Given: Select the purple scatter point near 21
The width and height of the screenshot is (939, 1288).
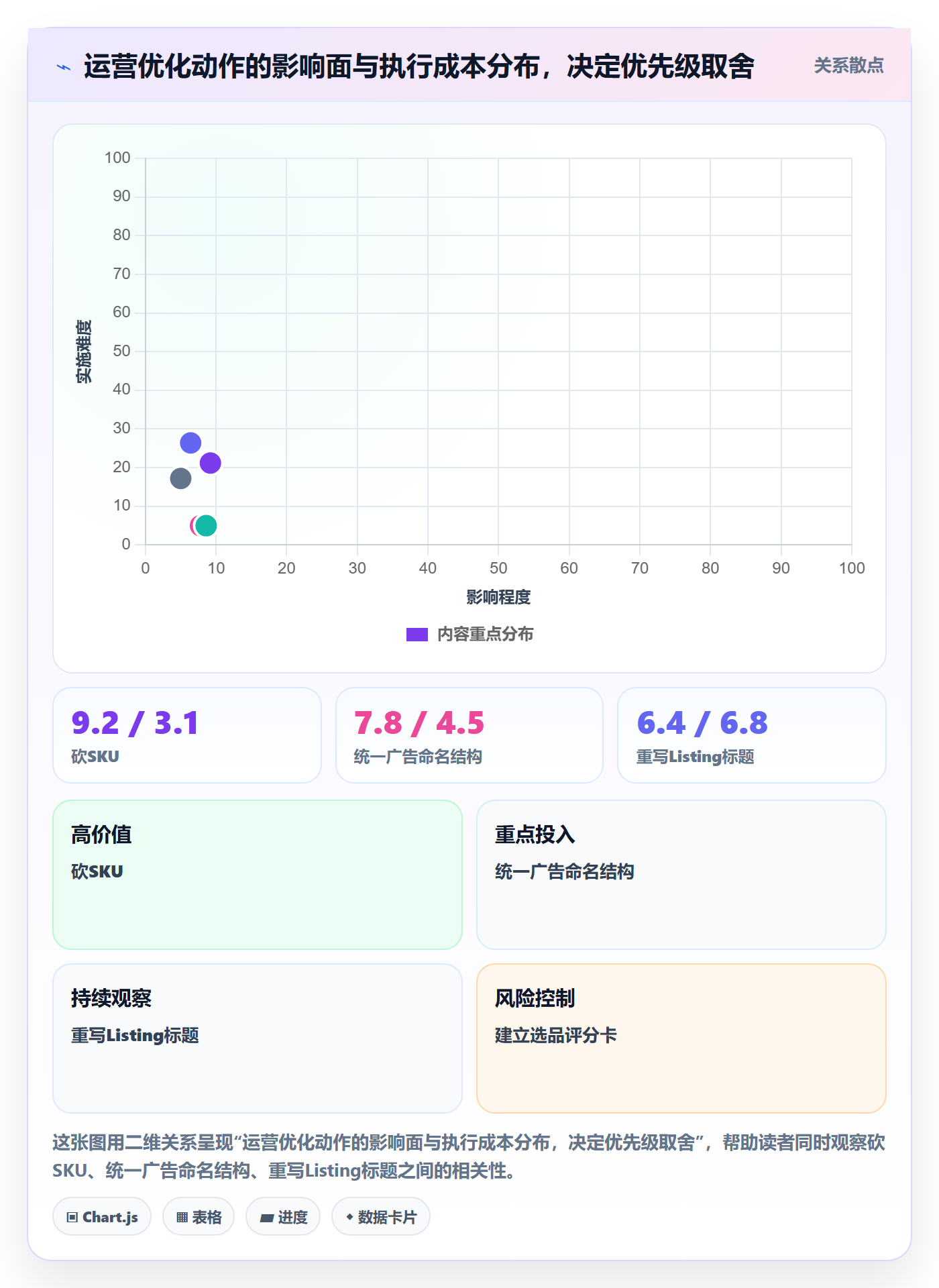Looking at the screenshot, I should [x=211, y=463].
